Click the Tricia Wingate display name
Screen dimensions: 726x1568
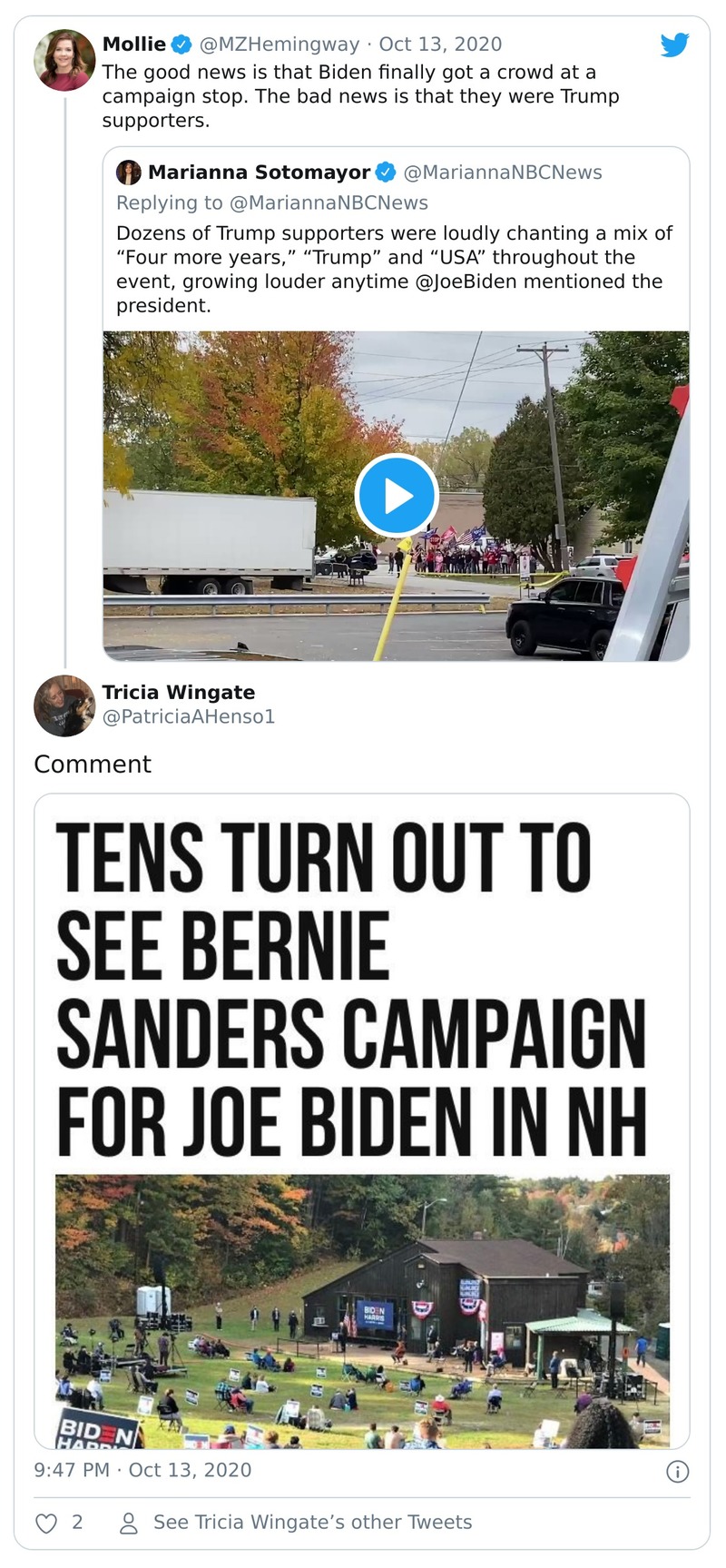click(x=179, y=693)
